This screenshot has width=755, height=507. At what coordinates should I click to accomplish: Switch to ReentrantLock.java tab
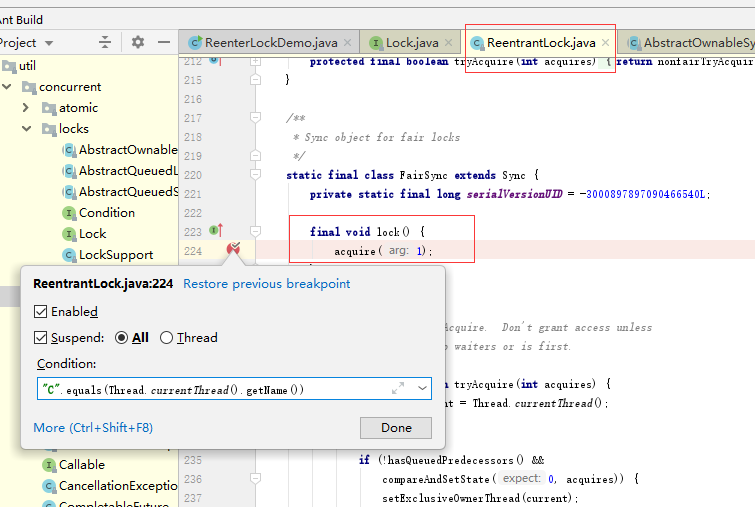coord(541,43)
